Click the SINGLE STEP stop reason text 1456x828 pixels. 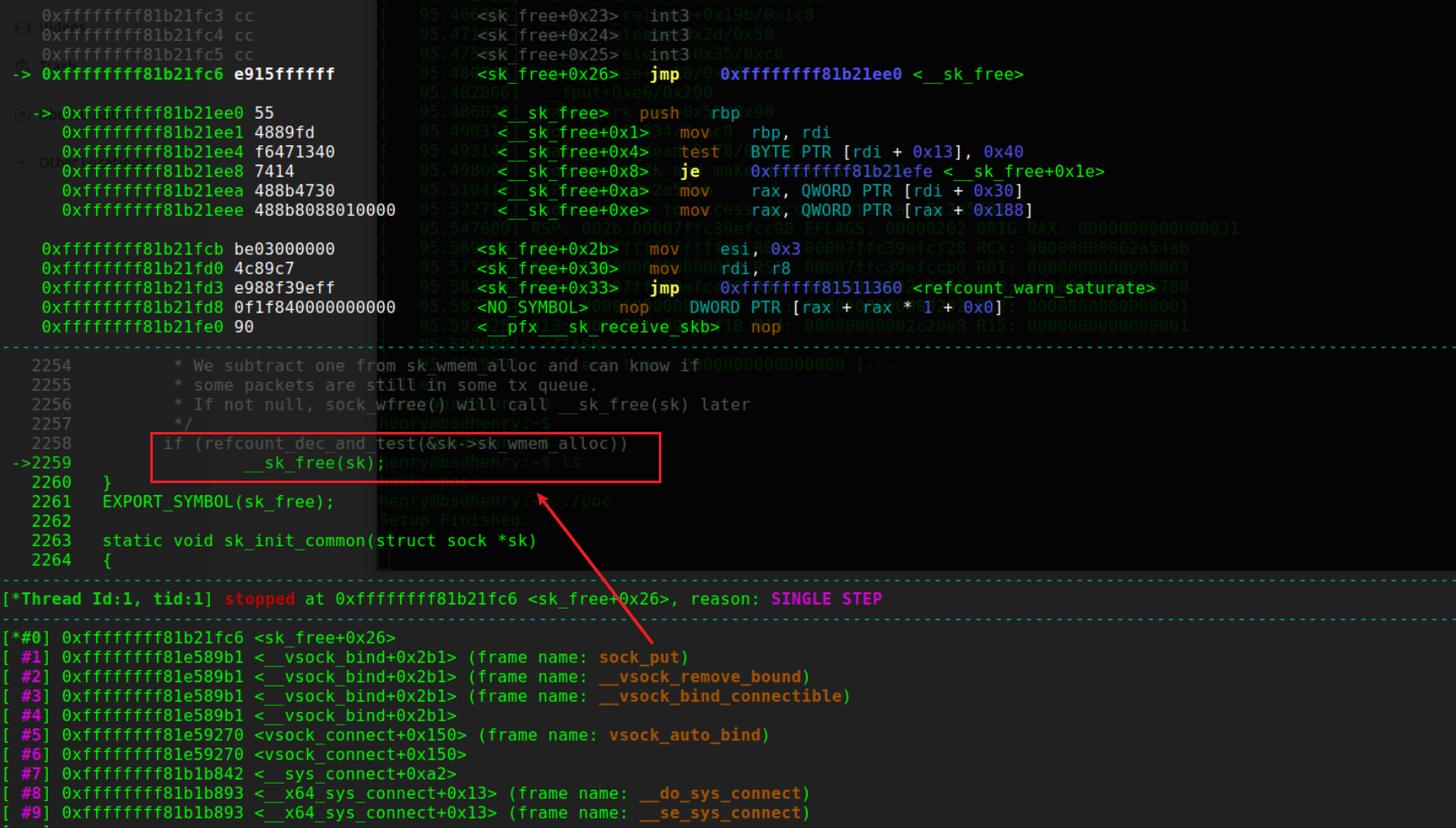click(x=825, y=599)
